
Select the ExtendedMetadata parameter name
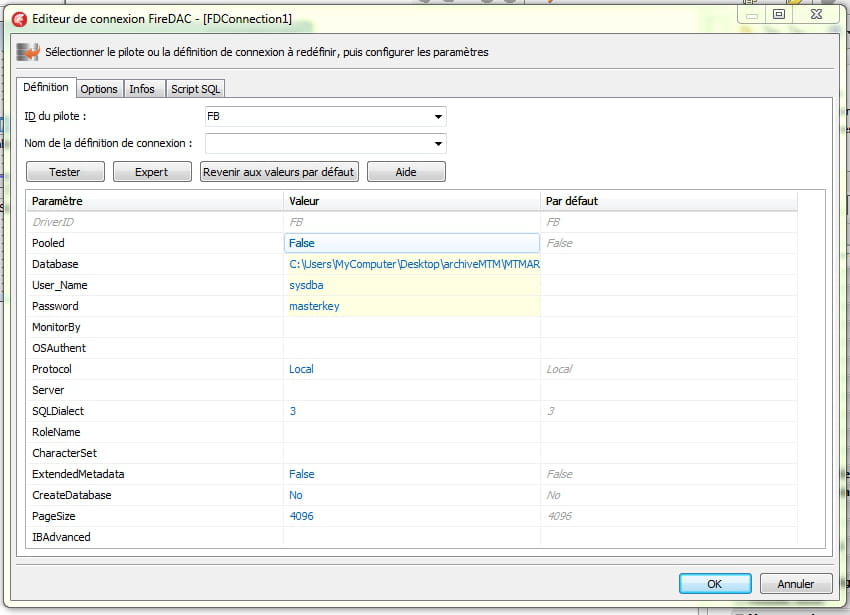pos(78,474)
